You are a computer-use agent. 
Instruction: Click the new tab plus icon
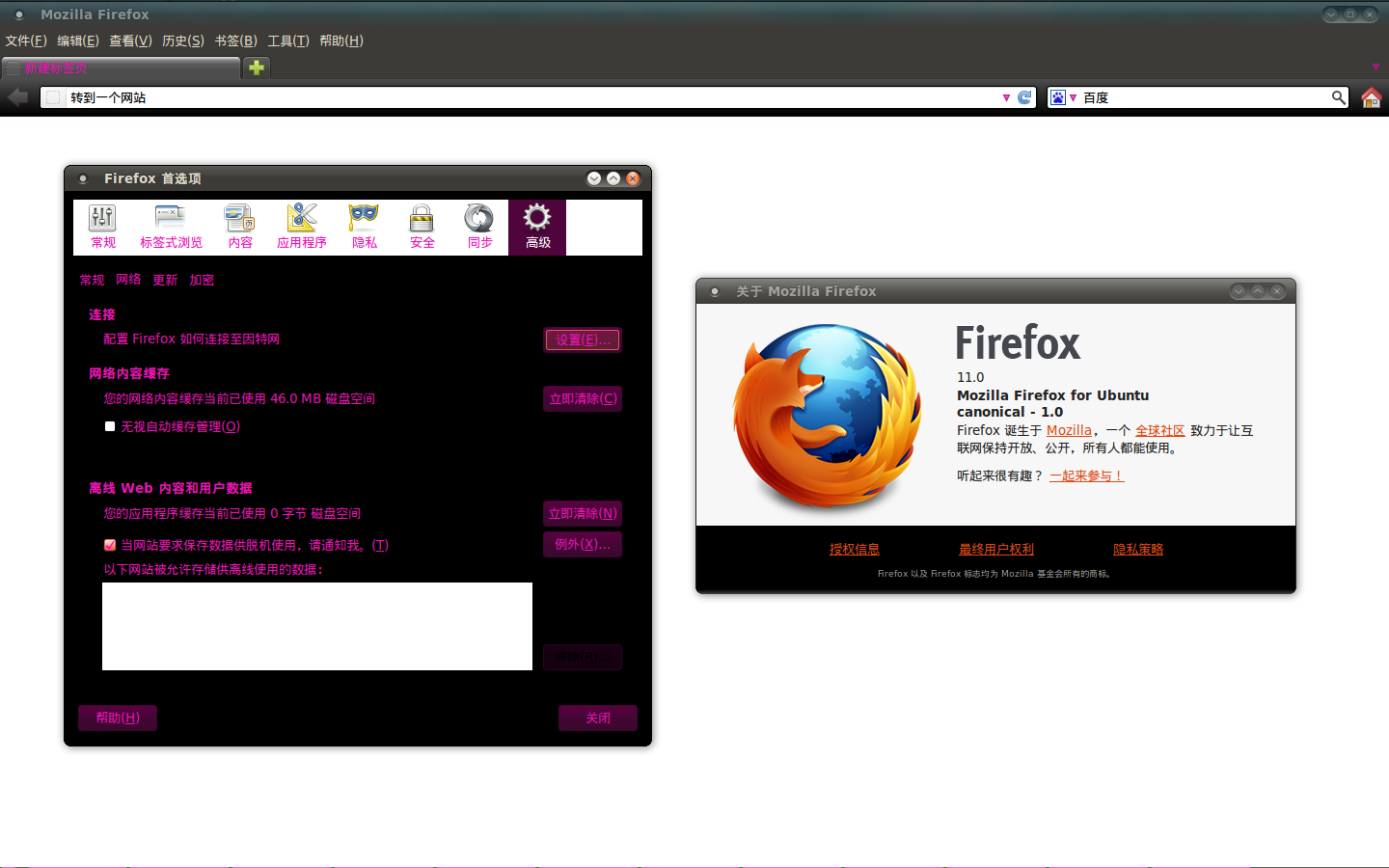(x=257, y=68)
